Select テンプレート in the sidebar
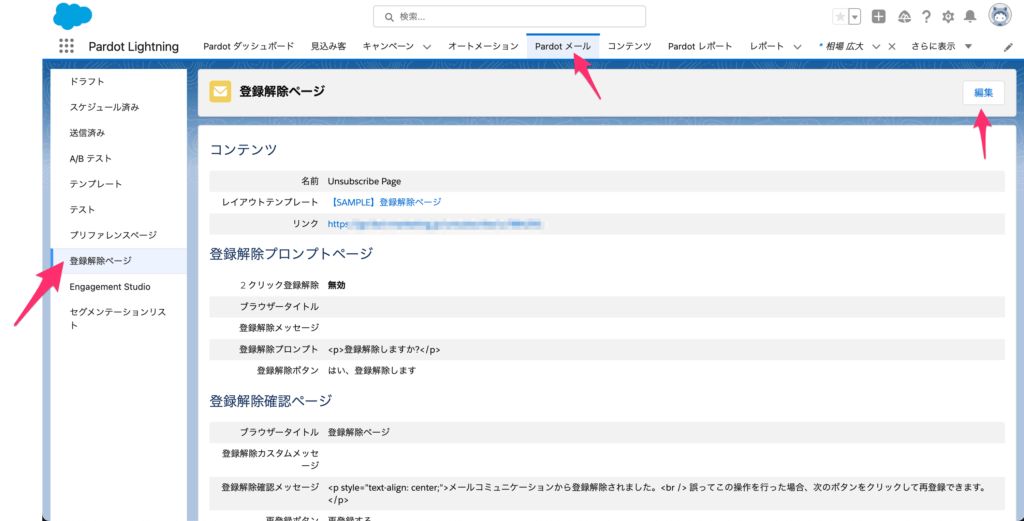 (x=95, y=184)
